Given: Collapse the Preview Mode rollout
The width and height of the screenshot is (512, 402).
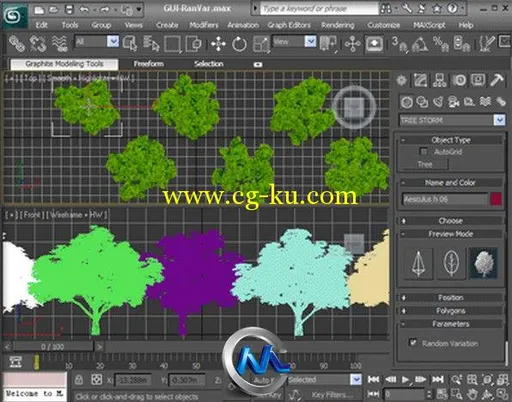Looking at the screenshot, I should [x=451, y=234].
